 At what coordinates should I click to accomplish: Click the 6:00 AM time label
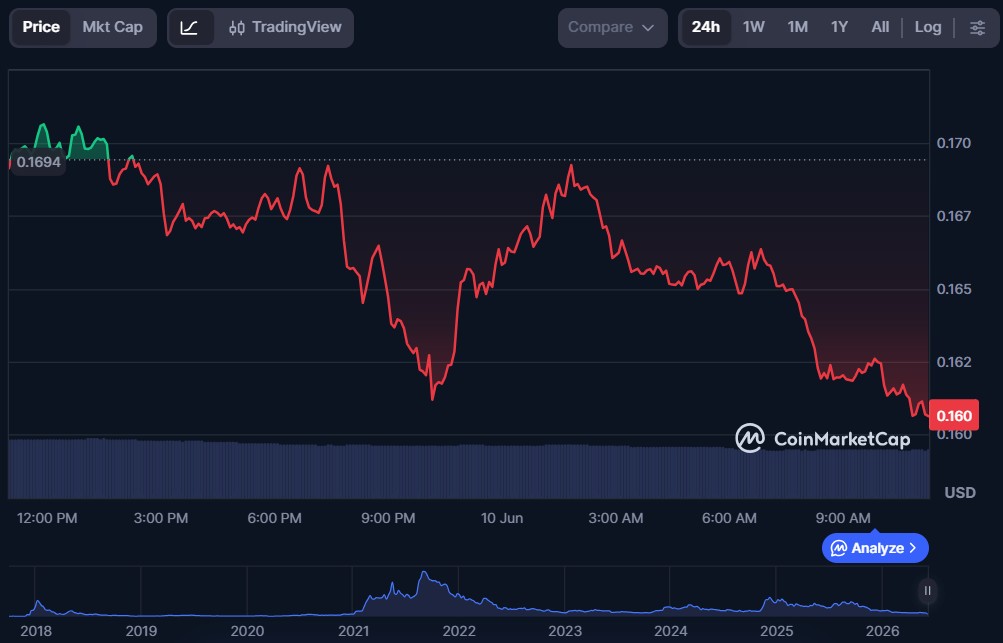pyautogui.click(x=729, y=518)
